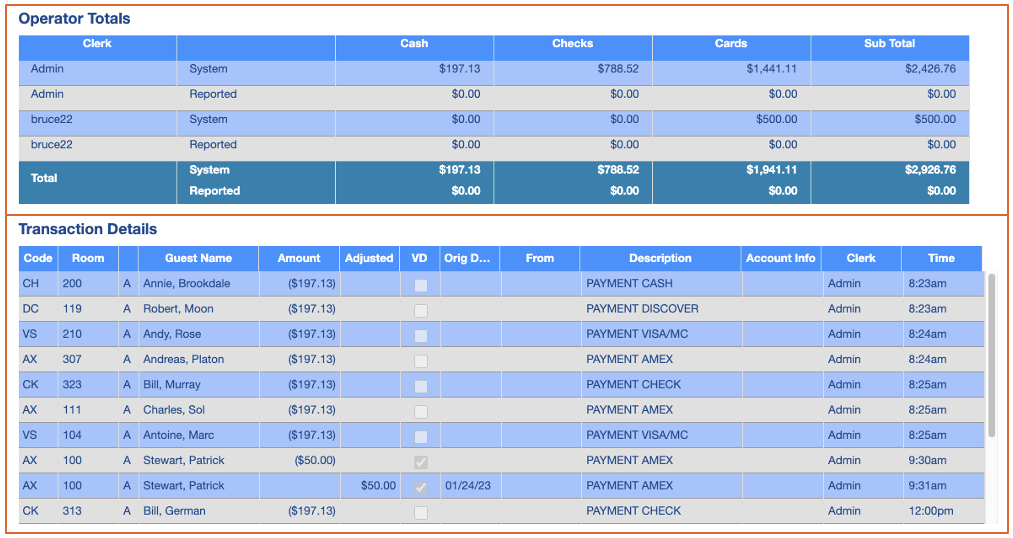
Task: Toggle VD checkbox for Annie, Brookdale row
Action: pyautogui.click(x=421, y=284)
